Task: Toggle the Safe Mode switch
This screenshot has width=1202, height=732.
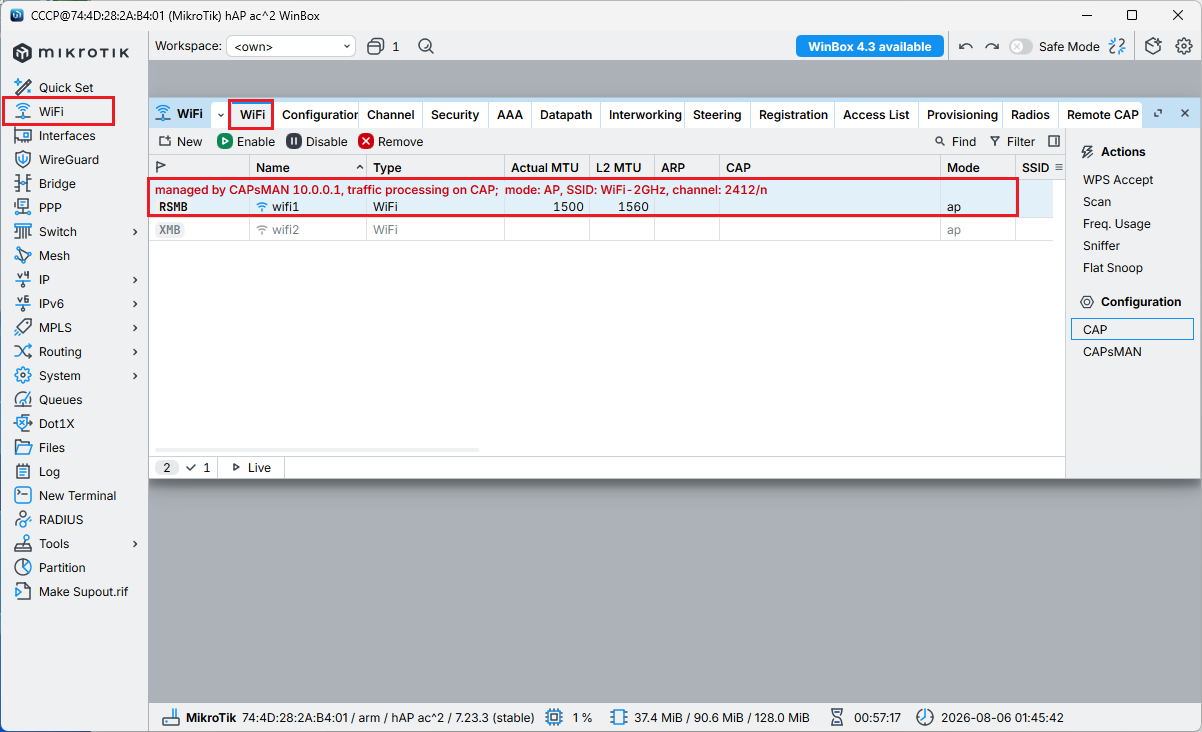Action: (x=1020, y=46)
